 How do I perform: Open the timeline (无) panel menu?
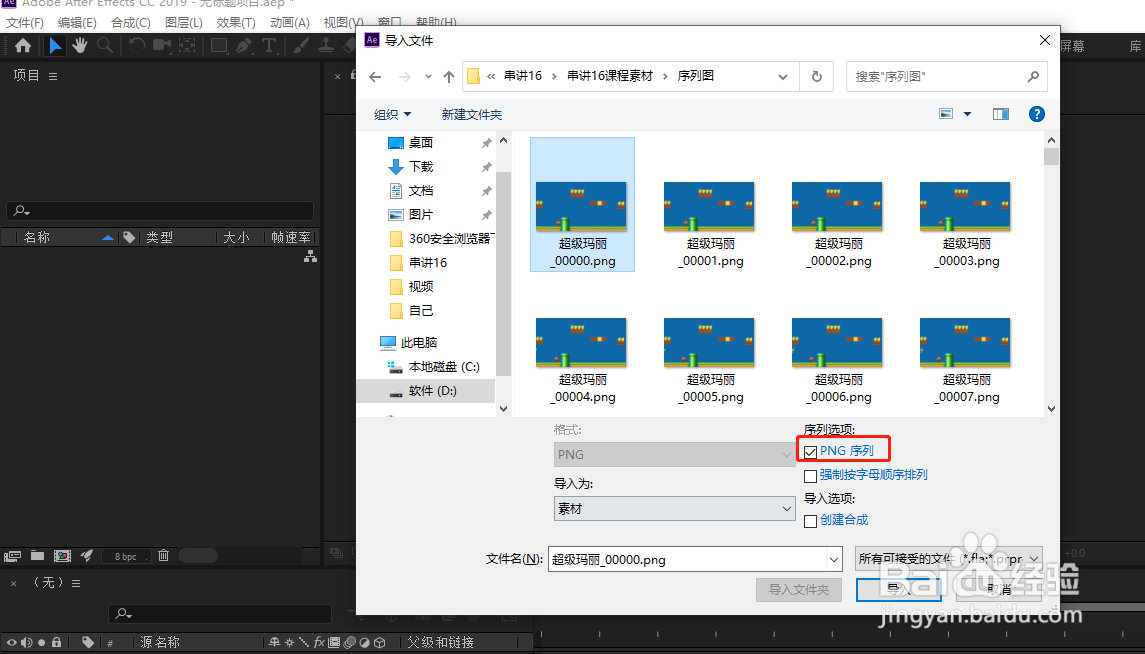76,583
